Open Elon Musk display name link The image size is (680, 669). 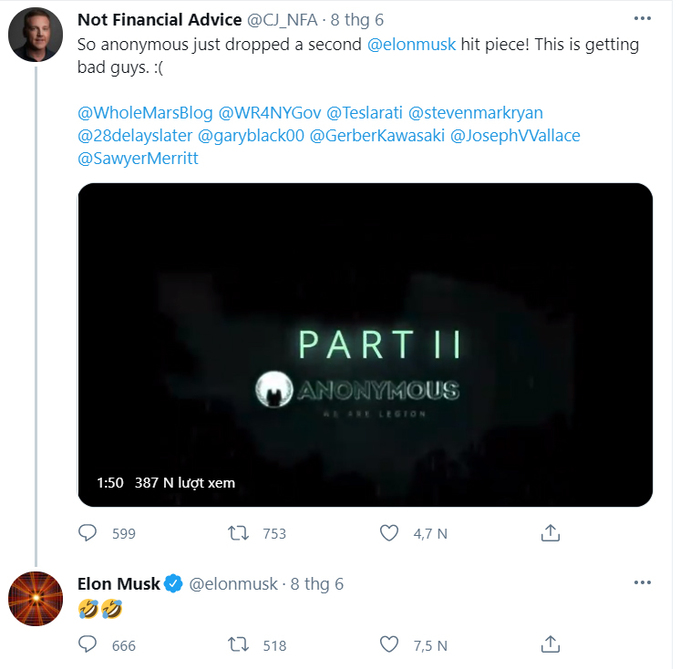pos(118,583)
